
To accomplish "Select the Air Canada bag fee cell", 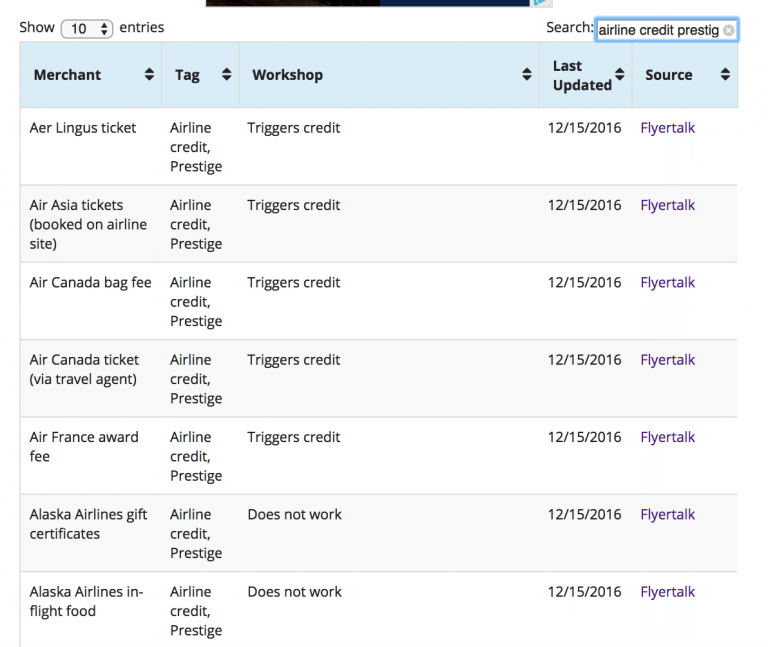I will (90, 283).
